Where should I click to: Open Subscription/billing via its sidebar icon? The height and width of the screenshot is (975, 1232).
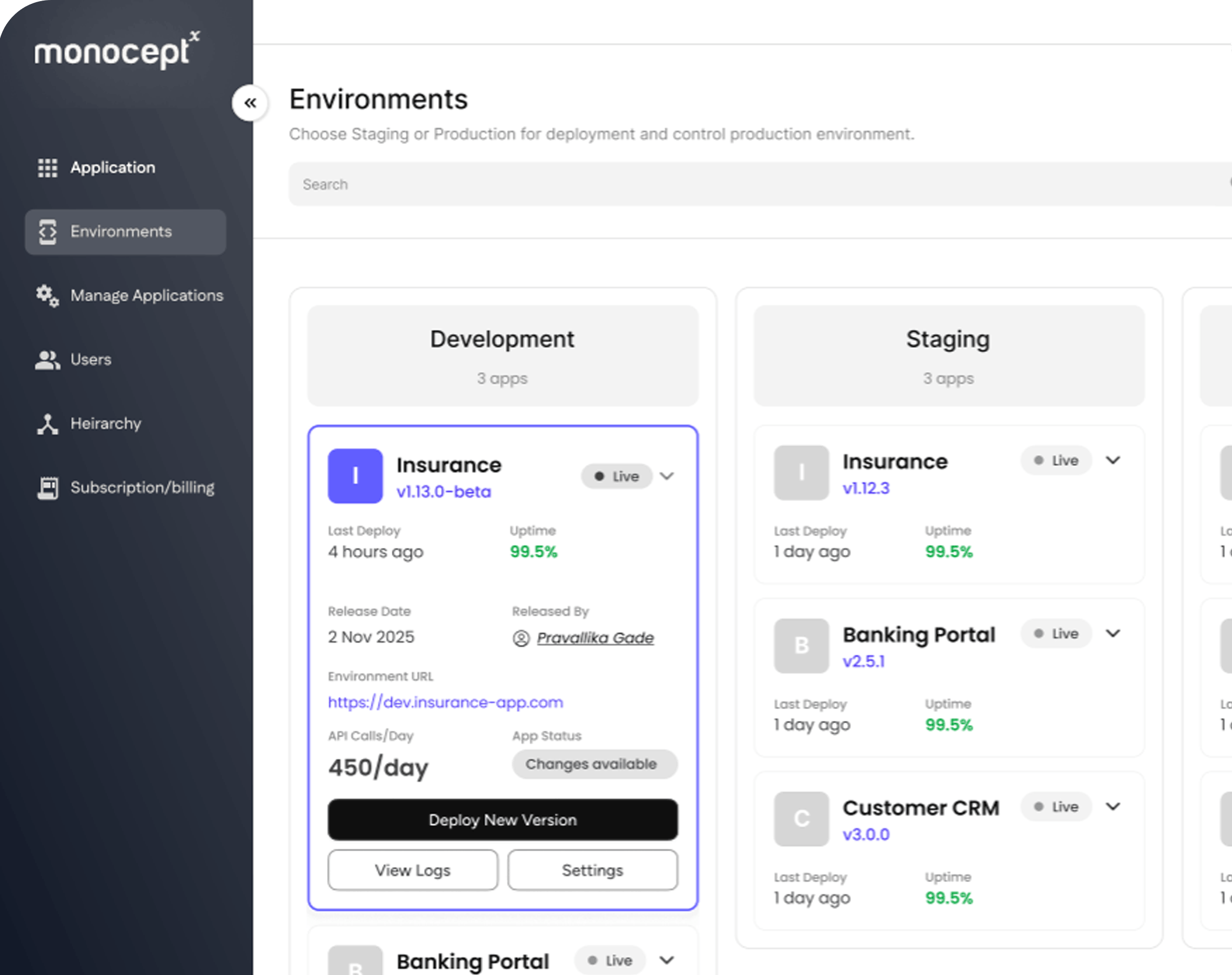47,487
